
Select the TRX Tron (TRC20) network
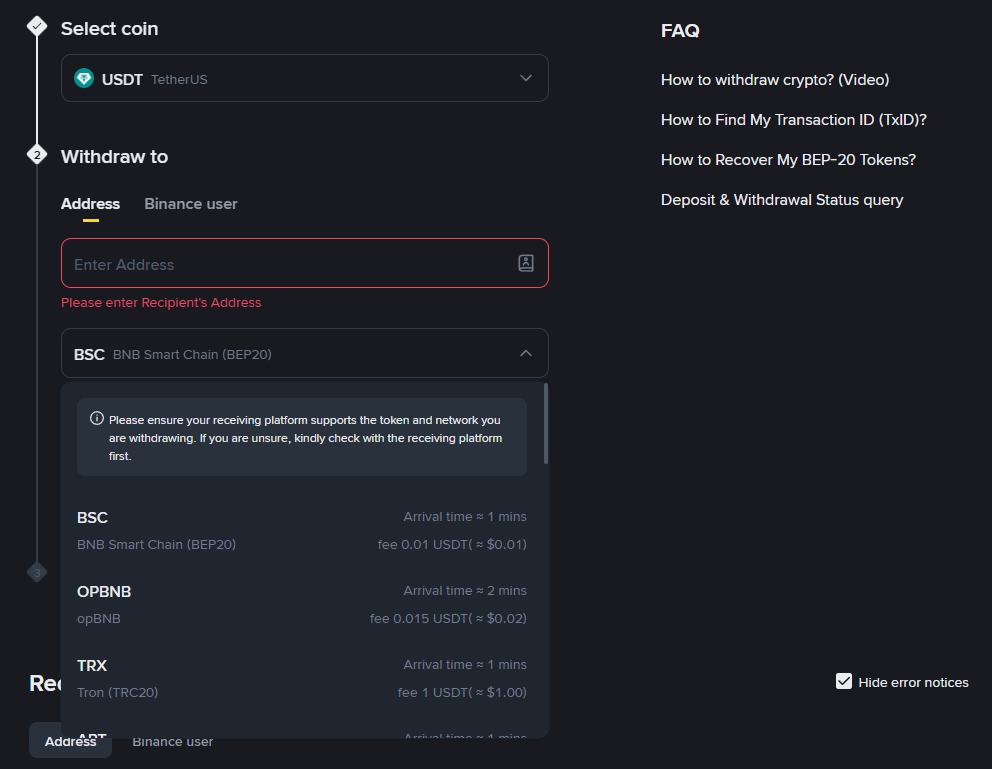(x=301, y=678)
